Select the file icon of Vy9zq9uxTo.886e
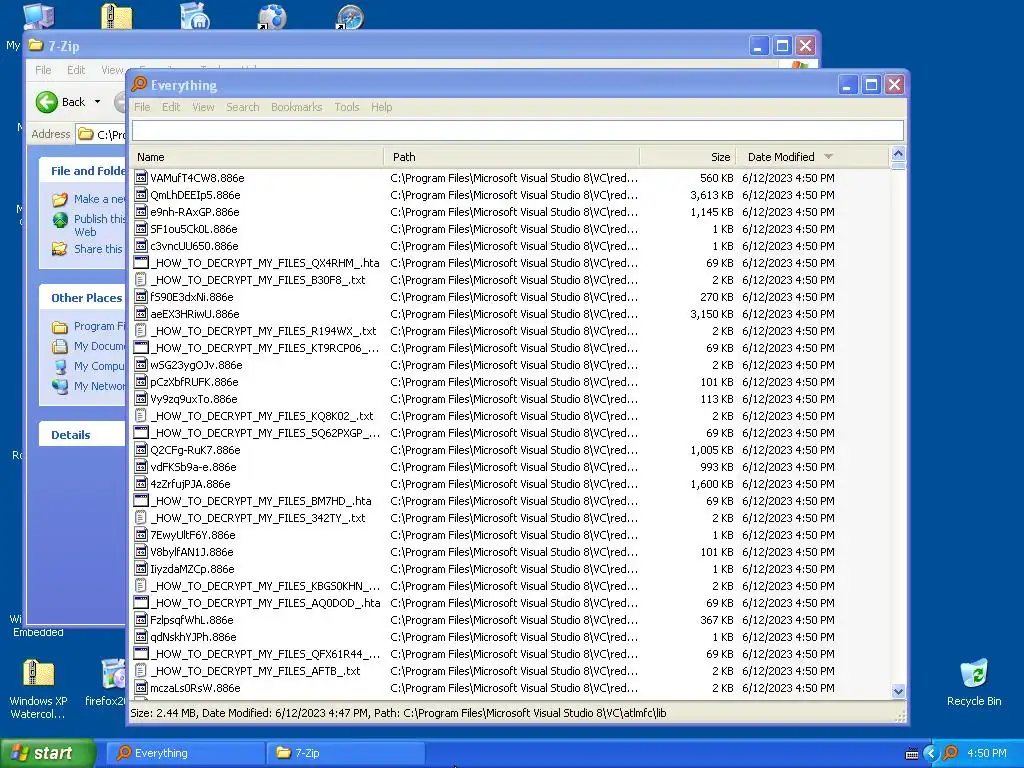 (140, 398)
